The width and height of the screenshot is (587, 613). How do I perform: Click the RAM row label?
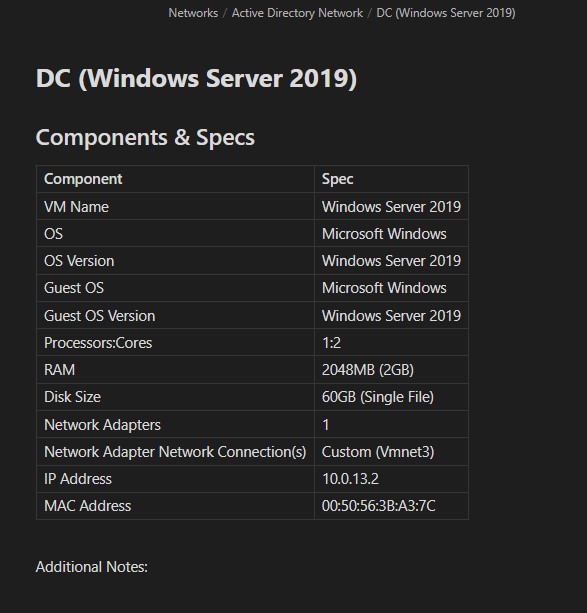pos(59,370)
